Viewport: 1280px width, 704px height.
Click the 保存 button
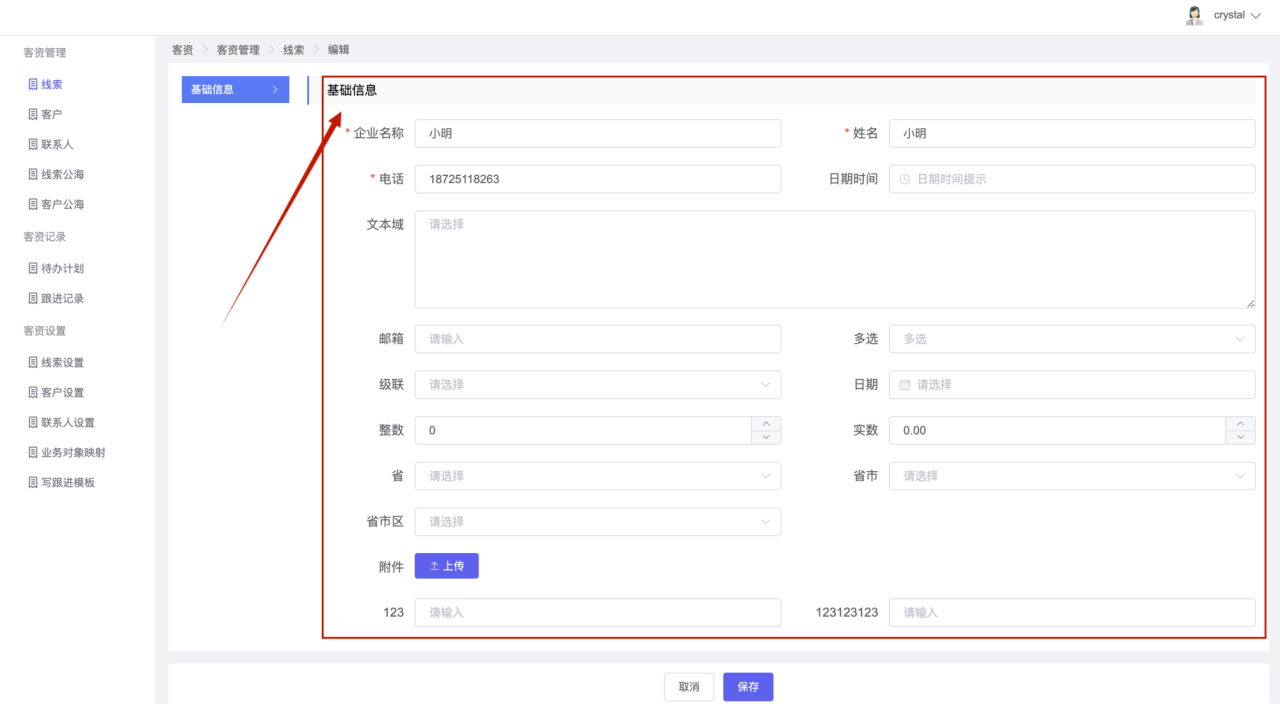(x=748, y=687)
